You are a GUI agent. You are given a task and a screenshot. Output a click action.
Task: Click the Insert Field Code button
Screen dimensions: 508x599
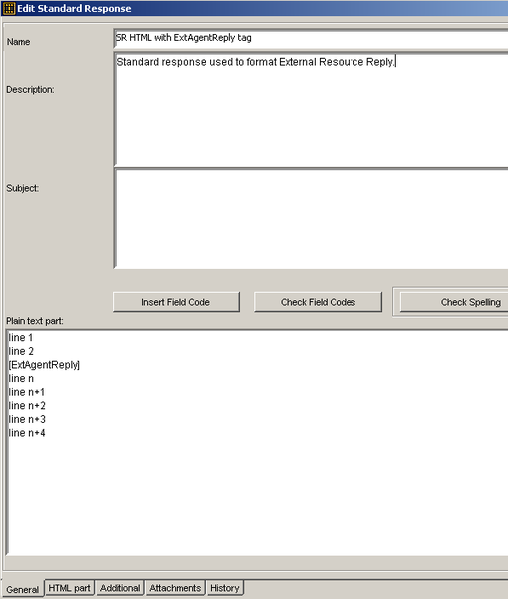point(176,302)
